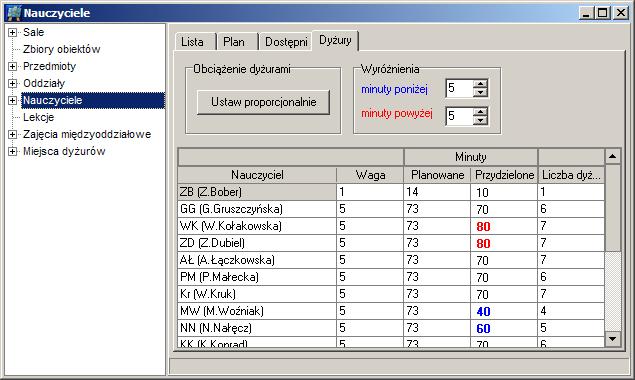
Task: Click the Planowane cell 14 for Z.Bober
Action: click(437, 192)
